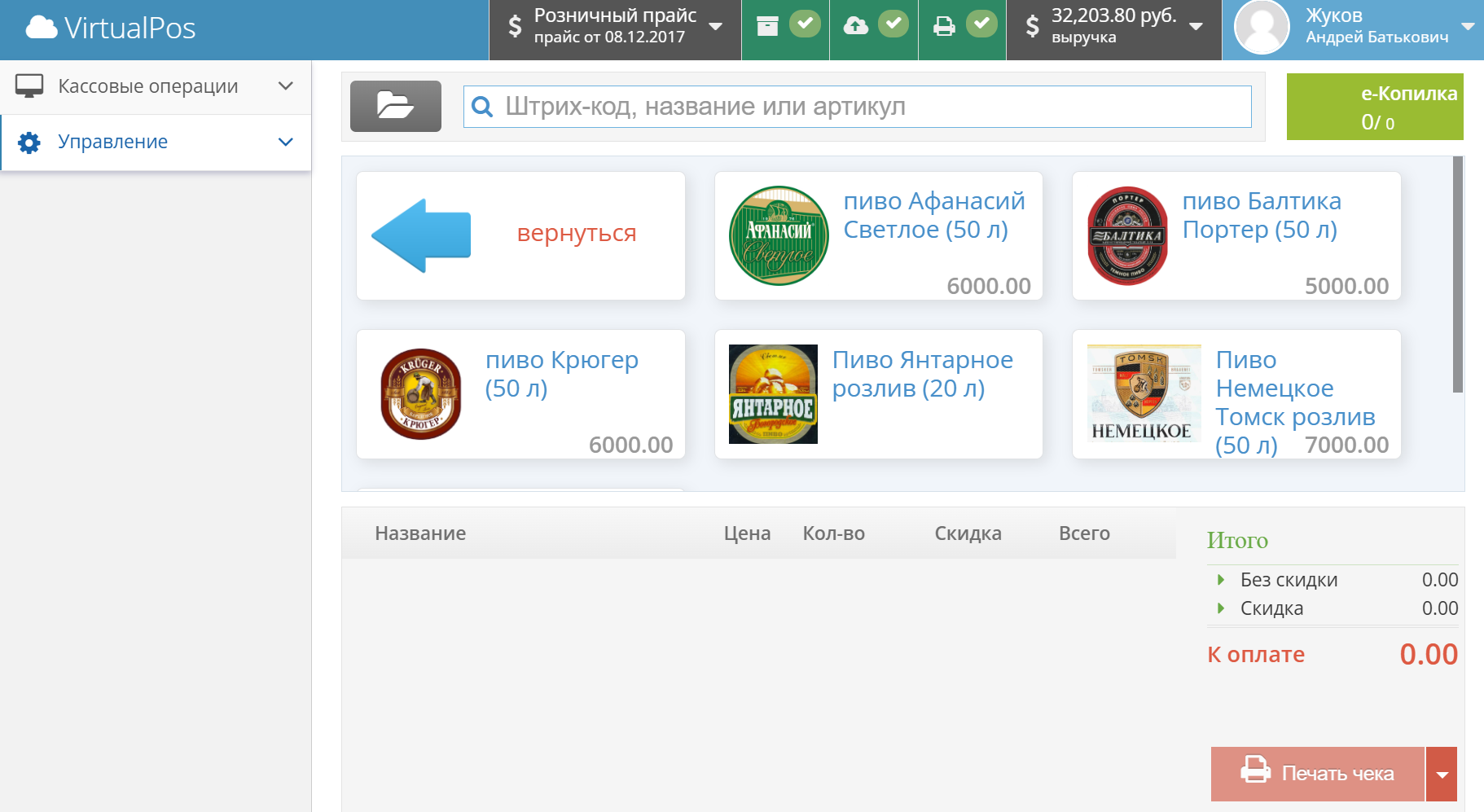The height and width of the screenshot is (812, 1484).
Task: Click the Всего column header
Action: point(1084,533)
